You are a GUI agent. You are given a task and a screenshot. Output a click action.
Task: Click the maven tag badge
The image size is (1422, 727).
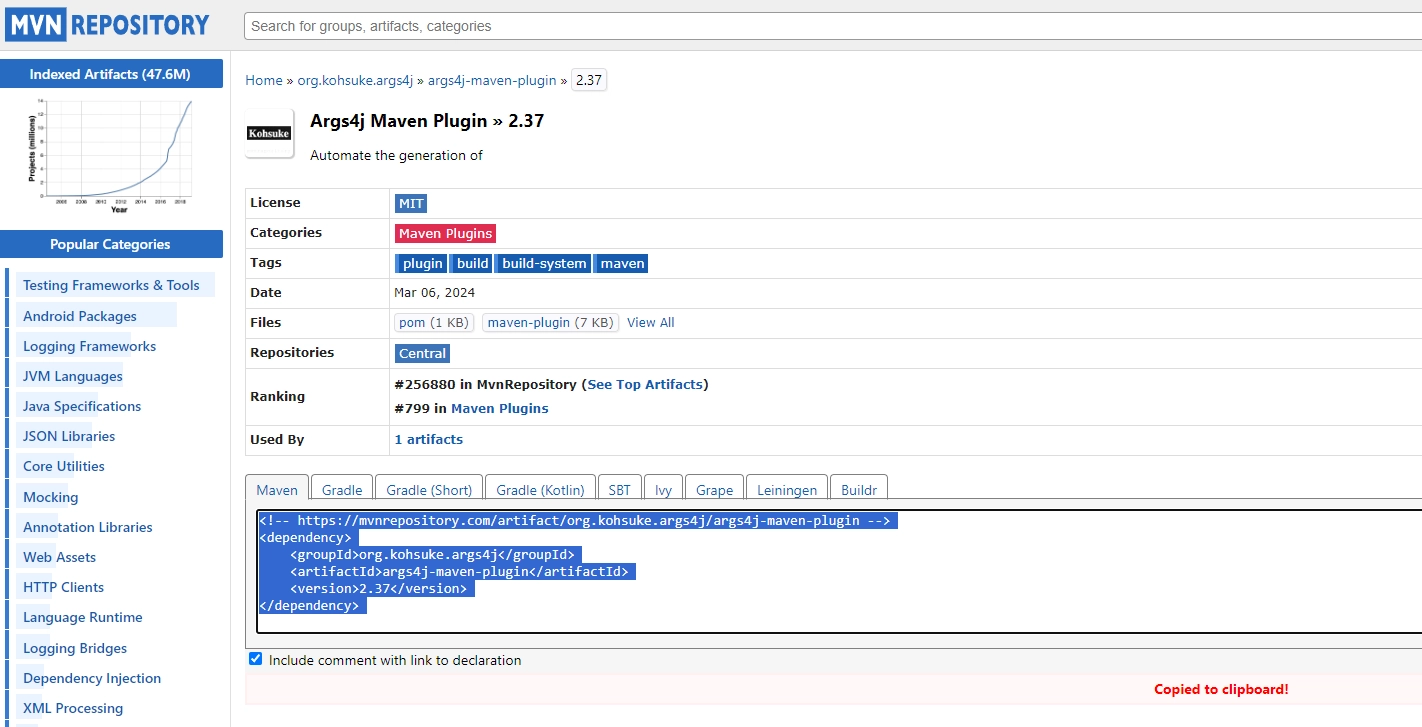coord(621,263)
